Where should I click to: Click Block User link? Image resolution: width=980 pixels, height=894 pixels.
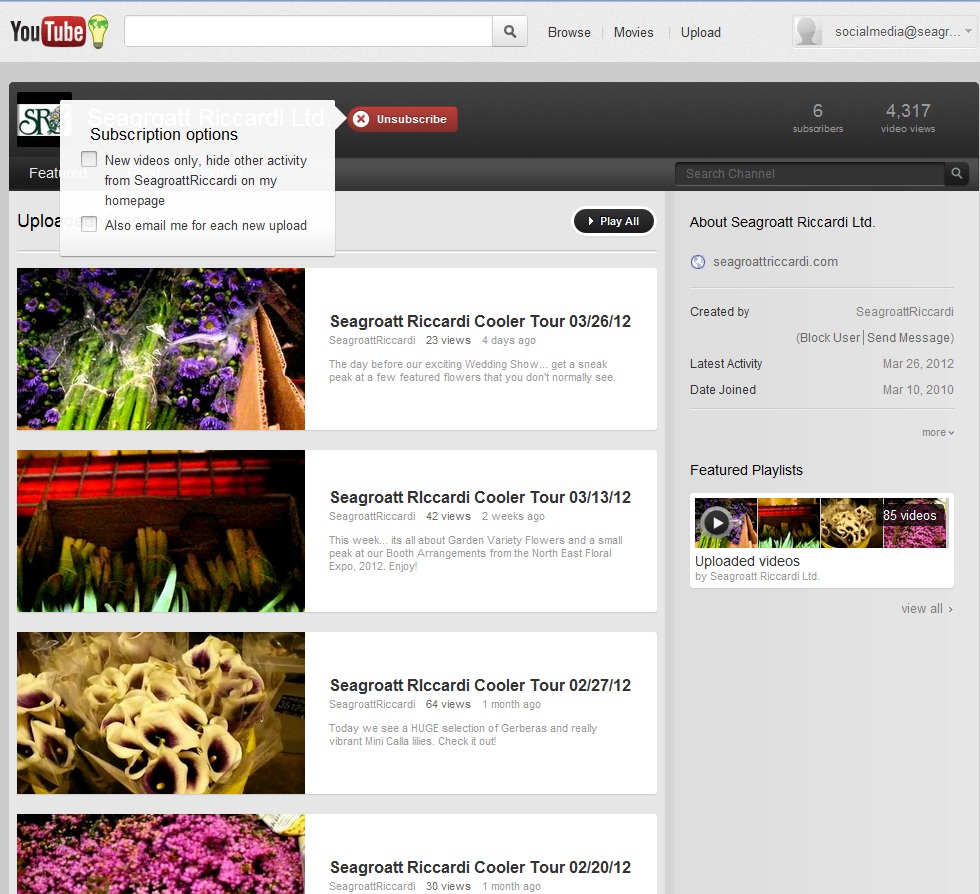pos(830,338)
